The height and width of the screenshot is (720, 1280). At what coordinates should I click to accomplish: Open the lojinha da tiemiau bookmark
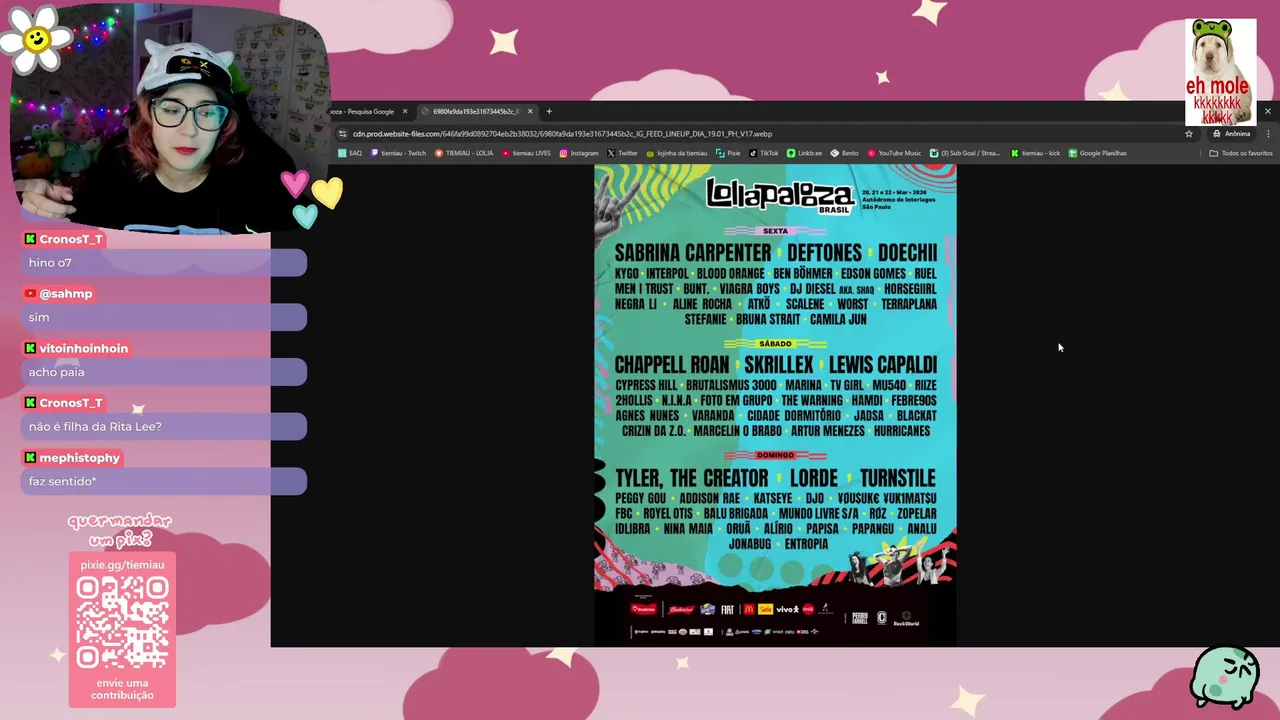pyautogui.click(x=677, y=153)
